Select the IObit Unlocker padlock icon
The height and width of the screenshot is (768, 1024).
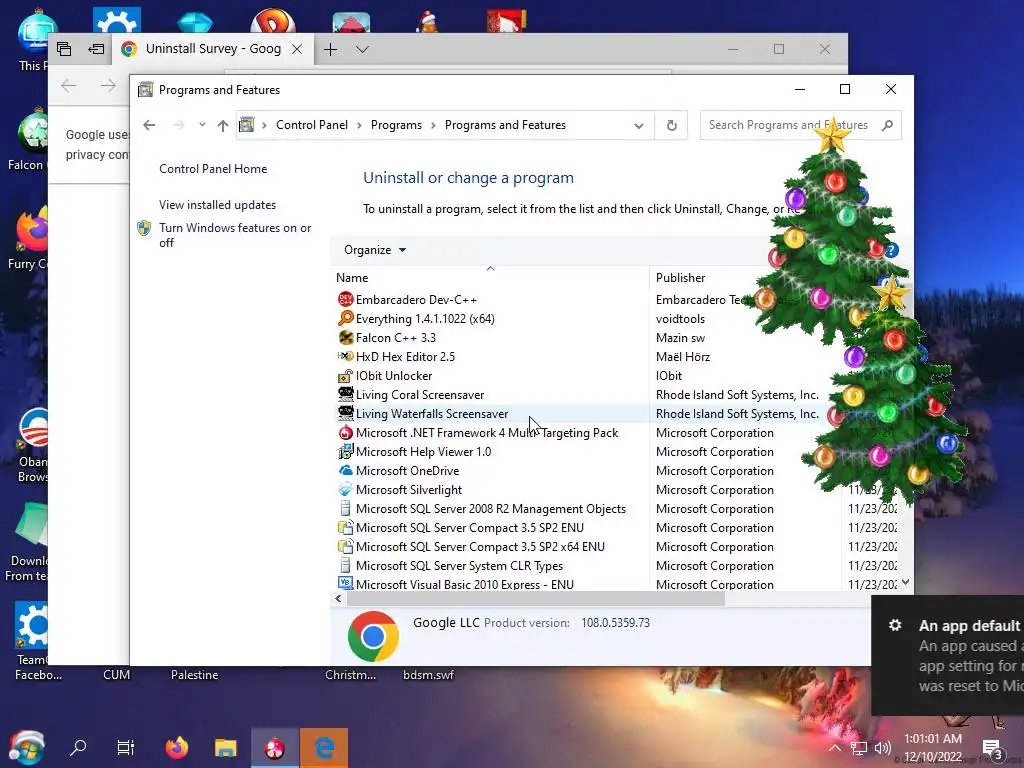345,376
